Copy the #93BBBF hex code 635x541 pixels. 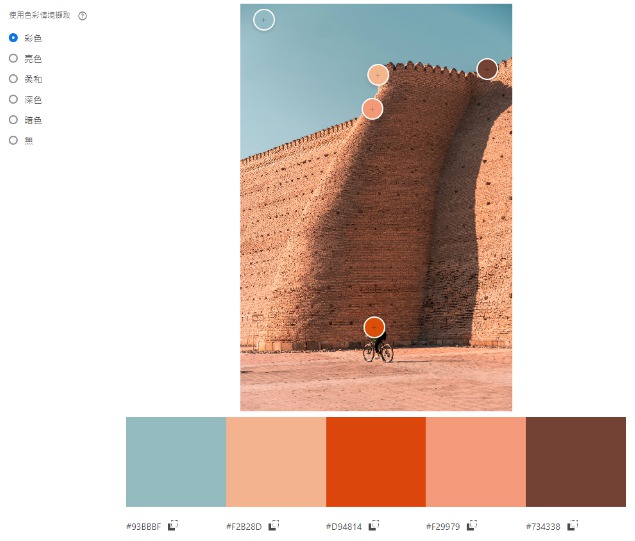[173, 526]
